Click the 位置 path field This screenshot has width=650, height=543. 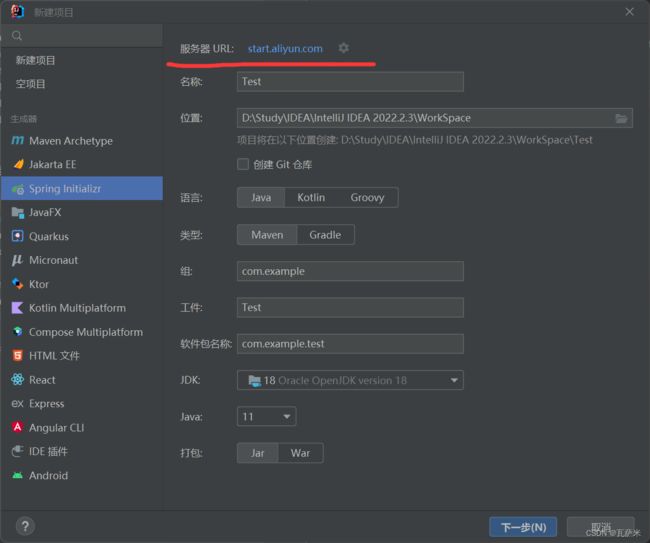[x=435, y=118]
